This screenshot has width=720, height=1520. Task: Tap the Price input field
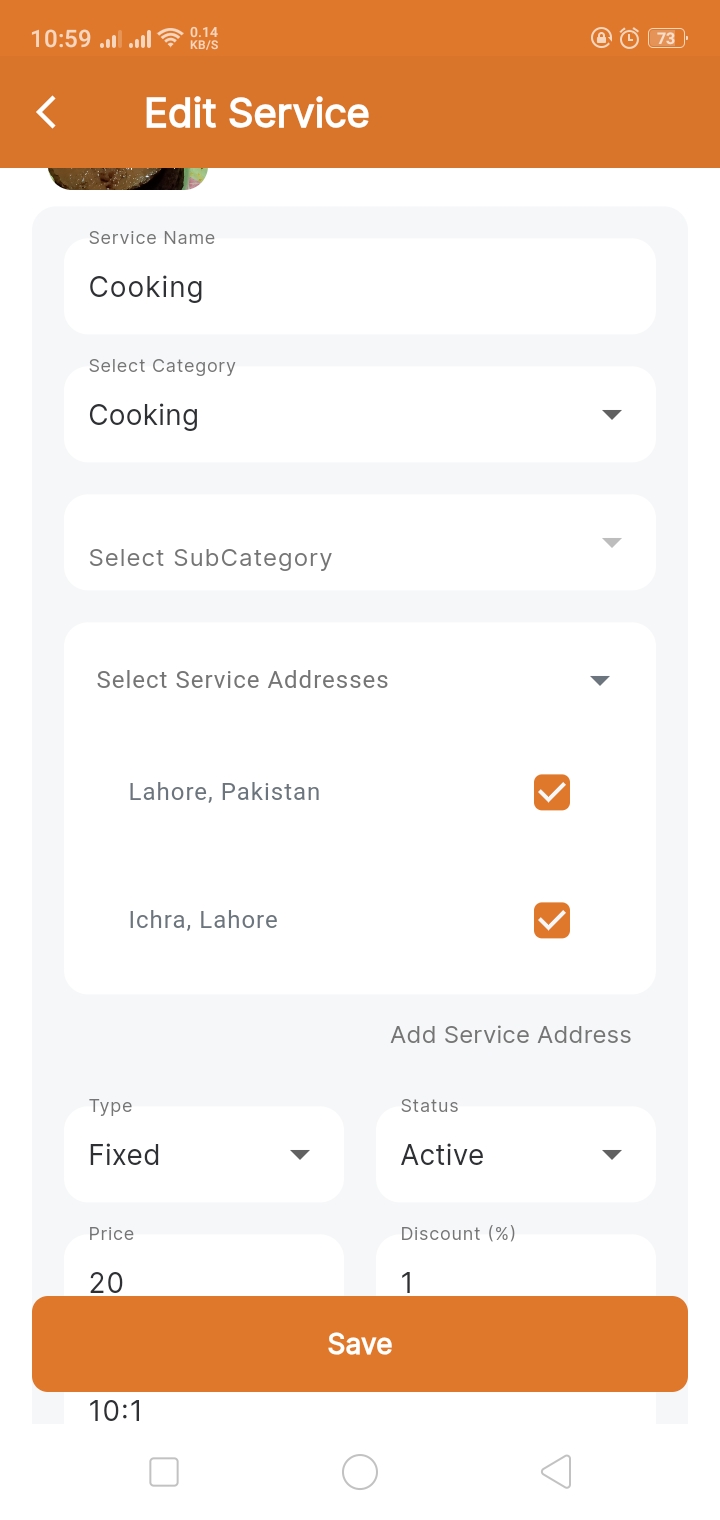point(204,1270)
